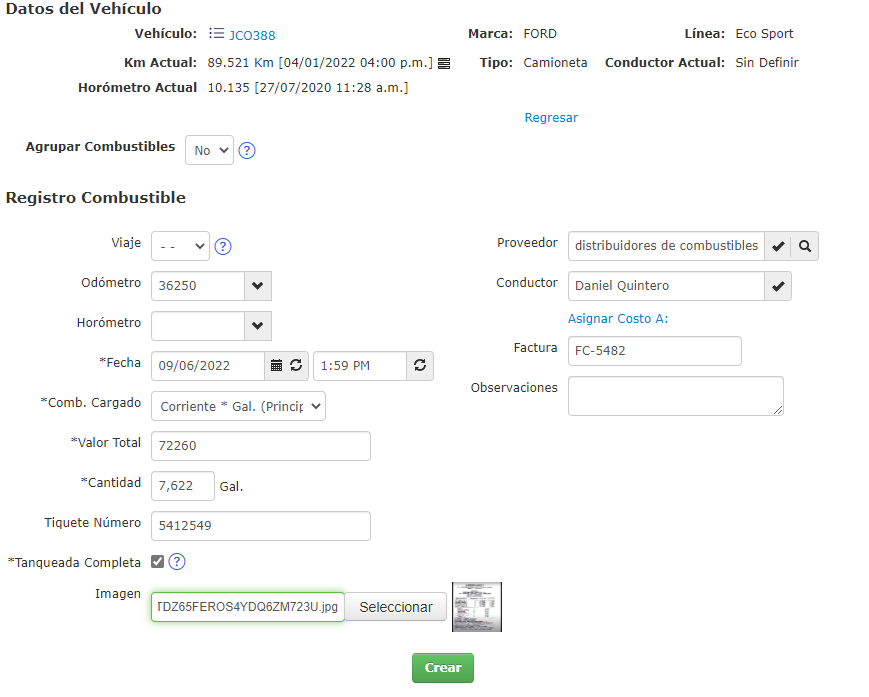This screenshot has width=869, height=697.
Task: Click help icon next to Tanqueada Completa
Action: 177,562
